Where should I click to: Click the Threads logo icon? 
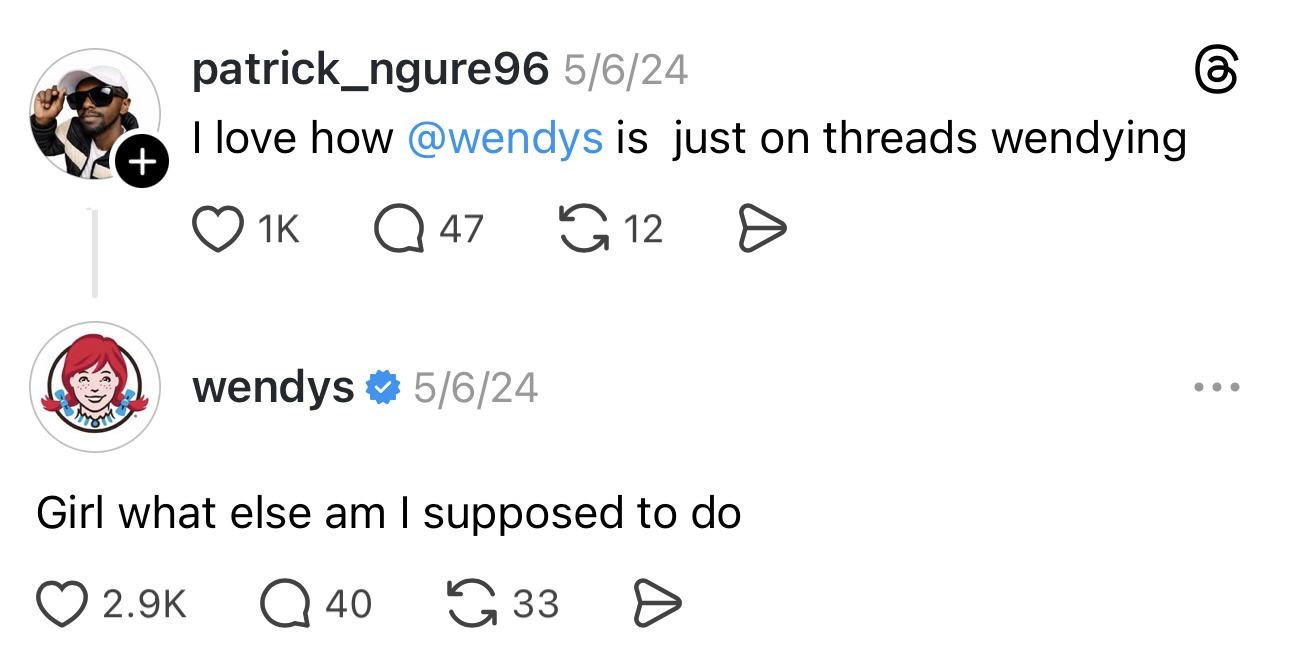[x=1217, y=73]
